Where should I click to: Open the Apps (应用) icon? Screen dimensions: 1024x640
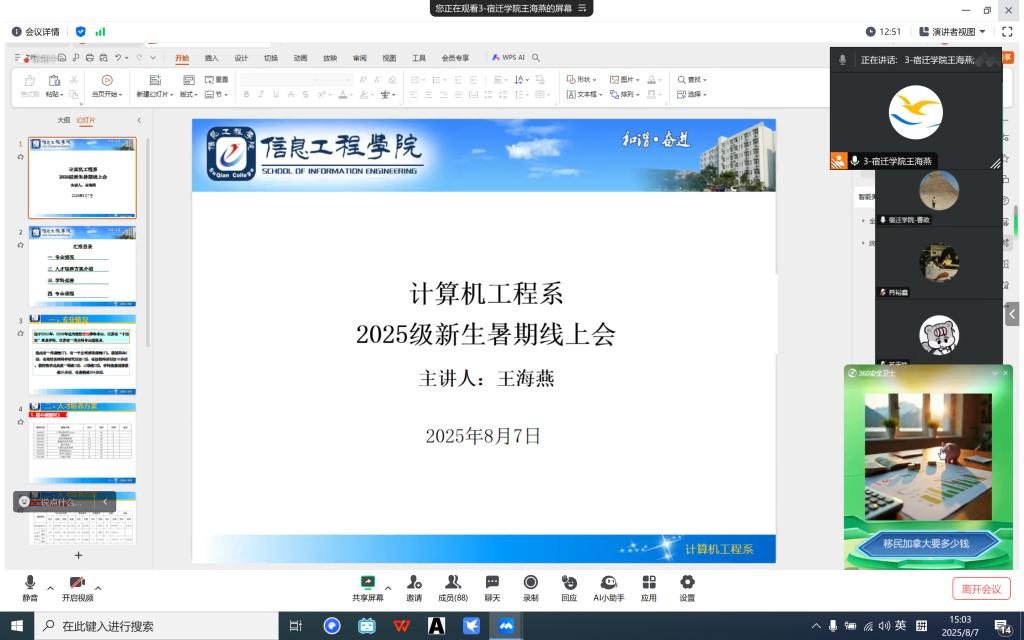[649, 587]
